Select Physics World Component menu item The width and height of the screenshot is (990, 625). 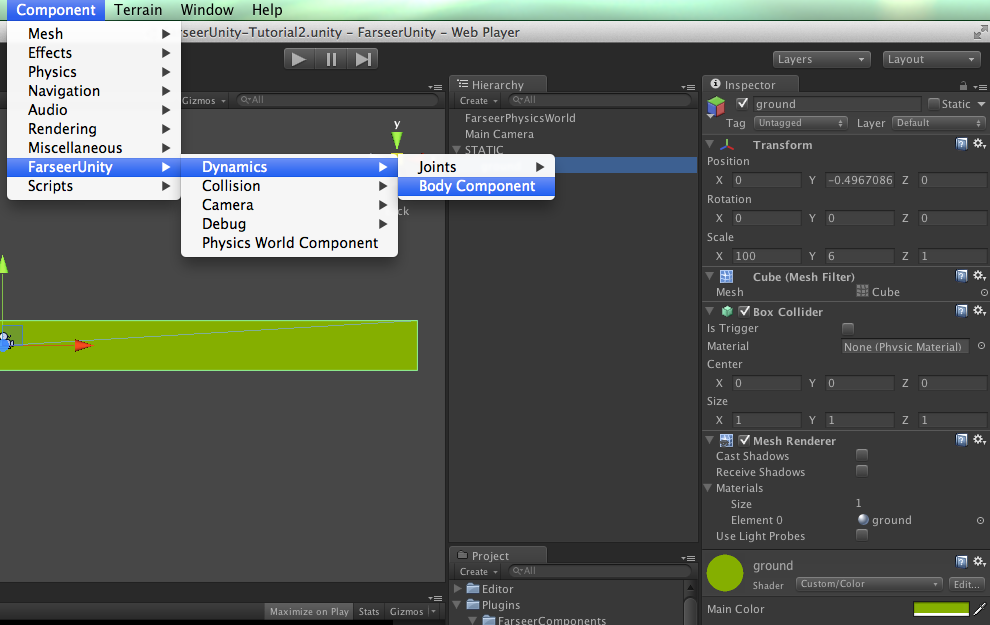[289, 243]
